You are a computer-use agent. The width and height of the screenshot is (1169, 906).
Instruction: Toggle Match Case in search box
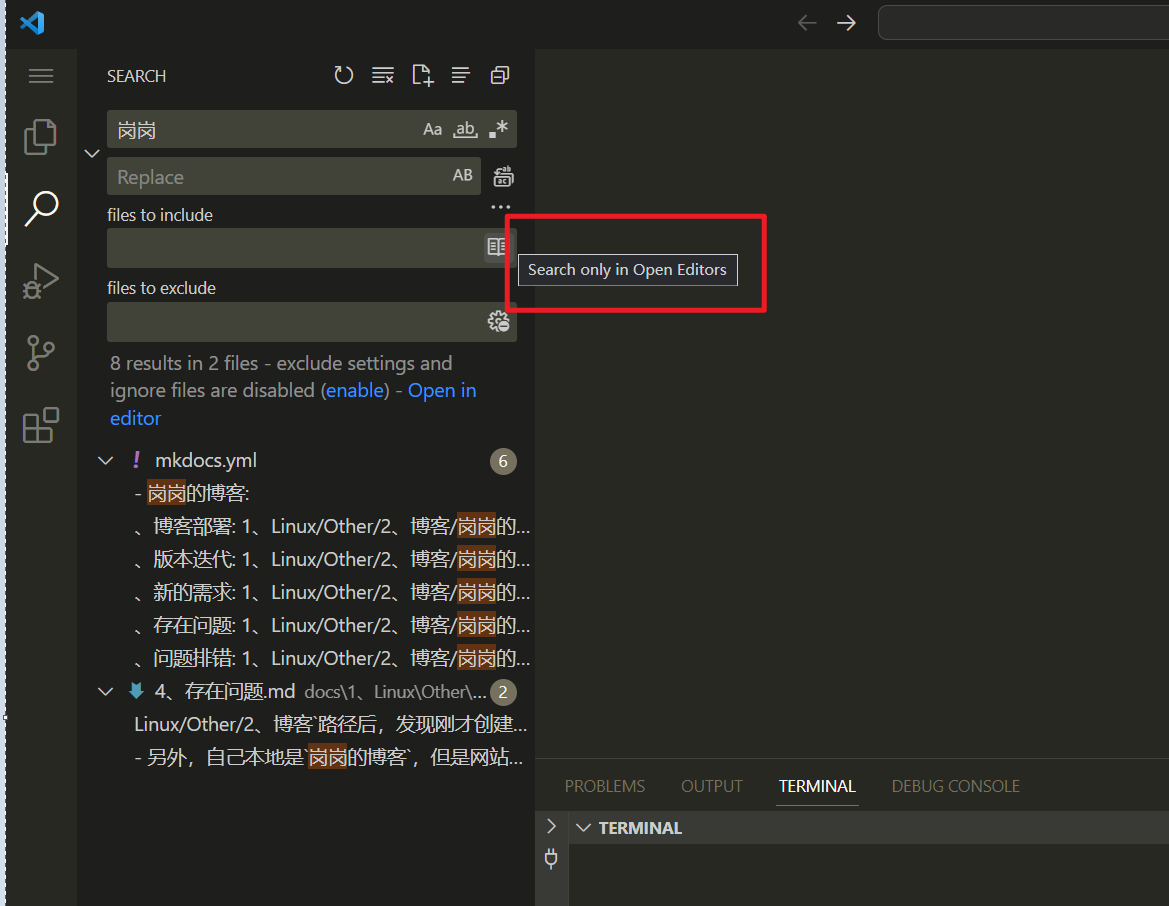coord(432,129)
